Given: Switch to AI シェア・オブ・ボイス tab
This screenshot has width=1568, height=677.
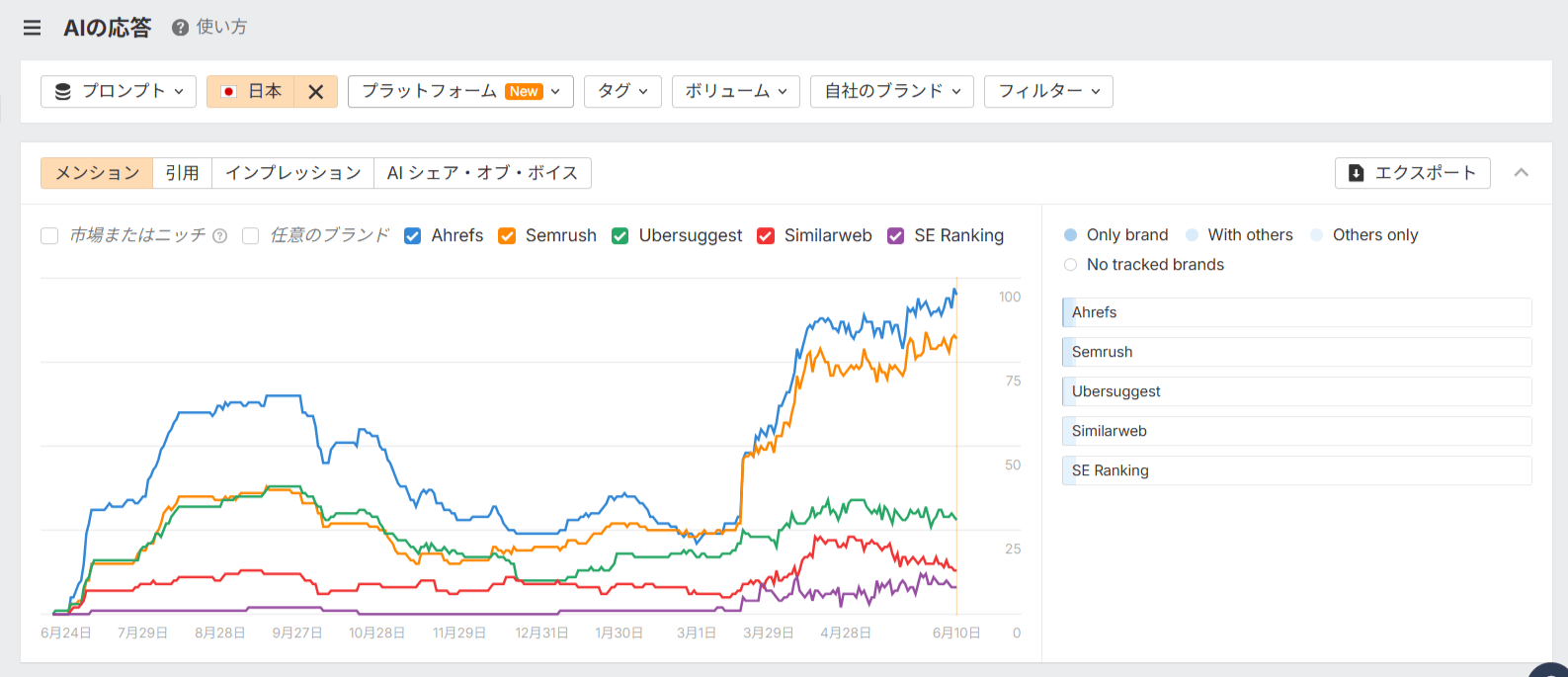Looking at the screenshot, I should tap(482, 173).
